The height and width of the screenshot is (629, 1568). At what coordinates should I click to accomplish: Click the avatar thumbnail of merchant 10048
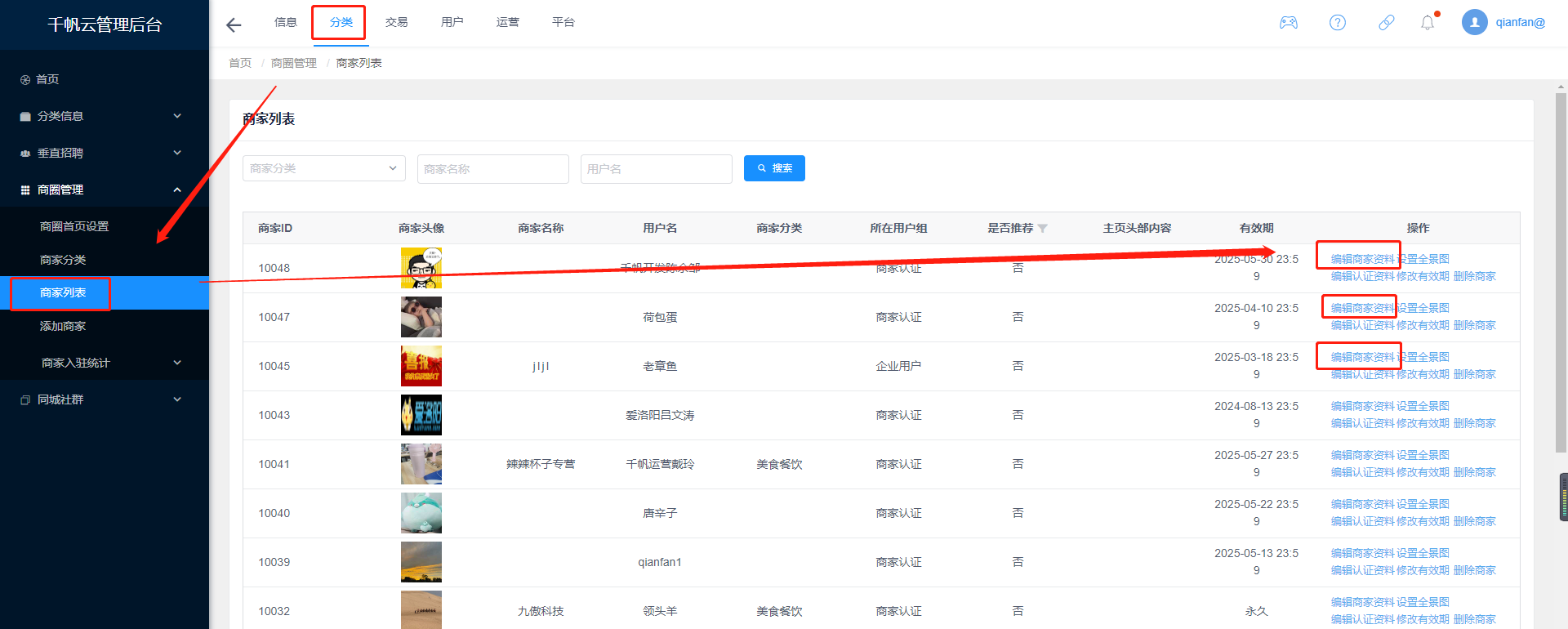[421, 268]
